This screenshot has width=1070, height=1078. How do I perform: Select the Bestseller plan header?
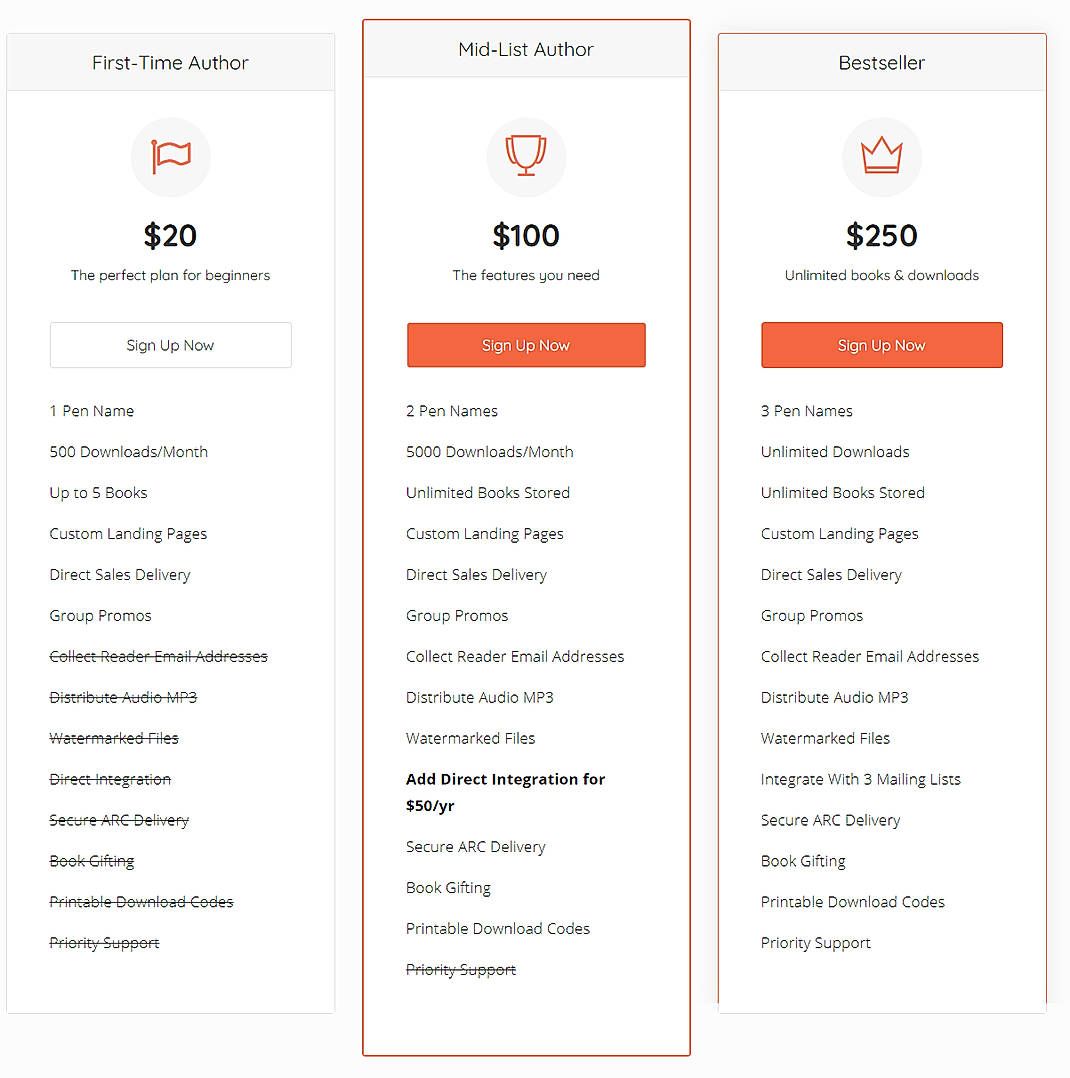[x=882, y=62]
